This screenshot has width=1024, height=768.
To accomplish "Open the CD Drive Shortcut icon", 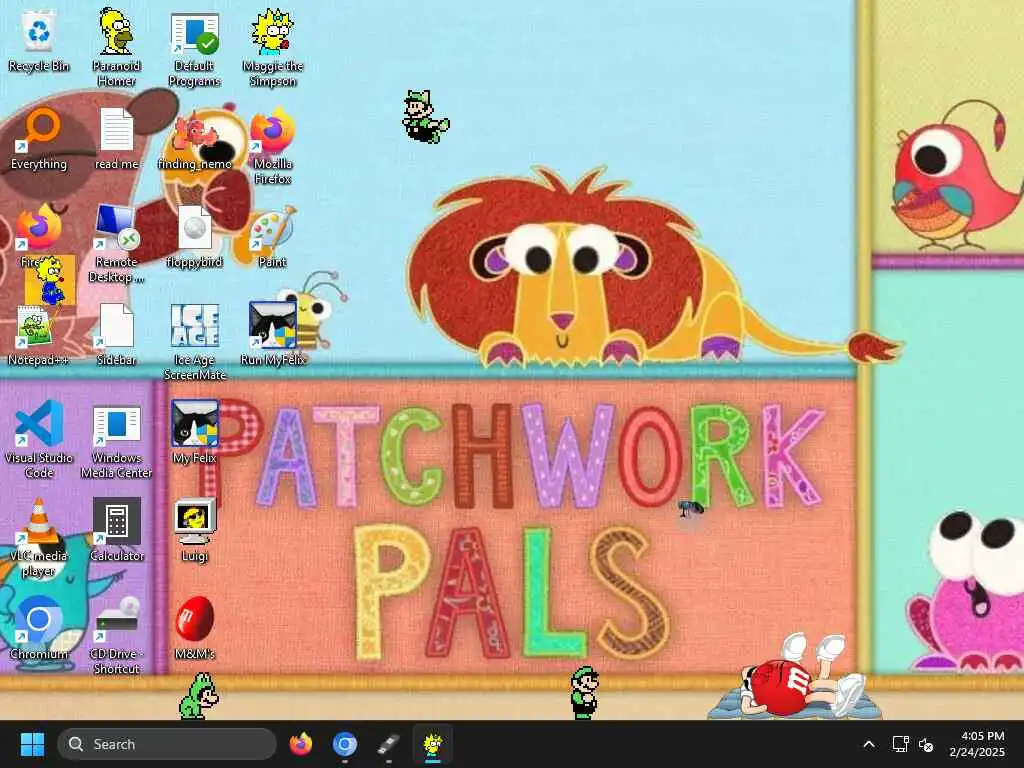I will tap(116, 635).
